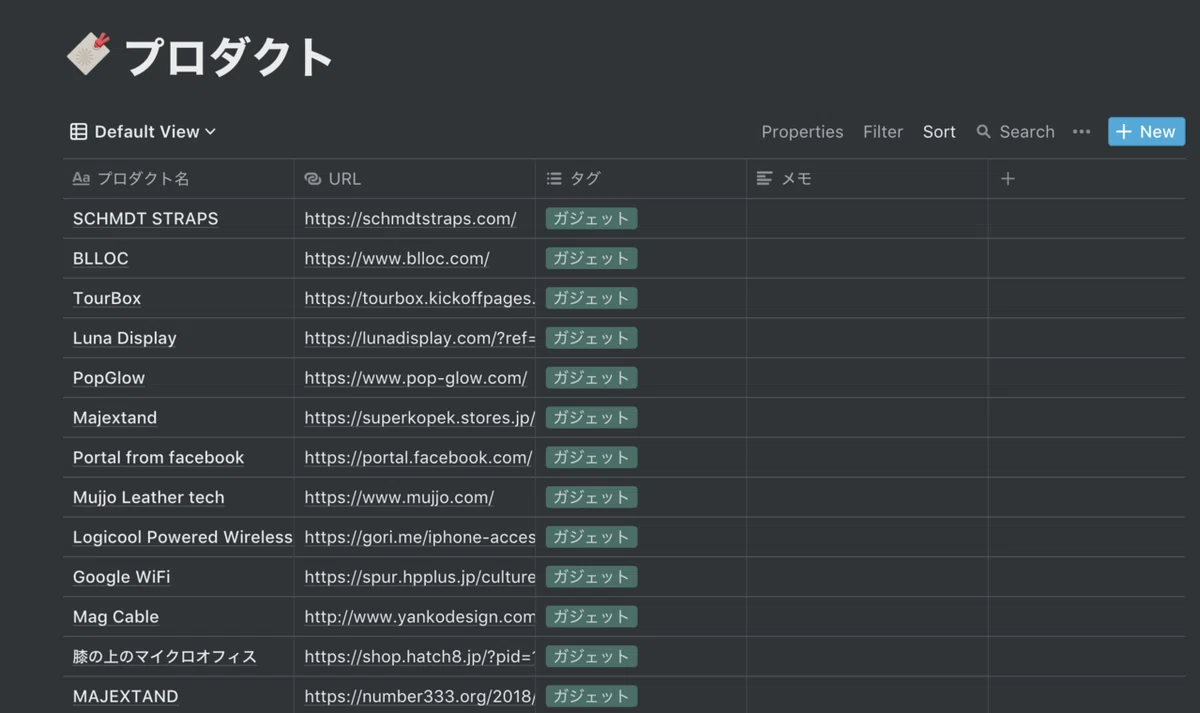Open the Luna Display row title

point(125,338)
